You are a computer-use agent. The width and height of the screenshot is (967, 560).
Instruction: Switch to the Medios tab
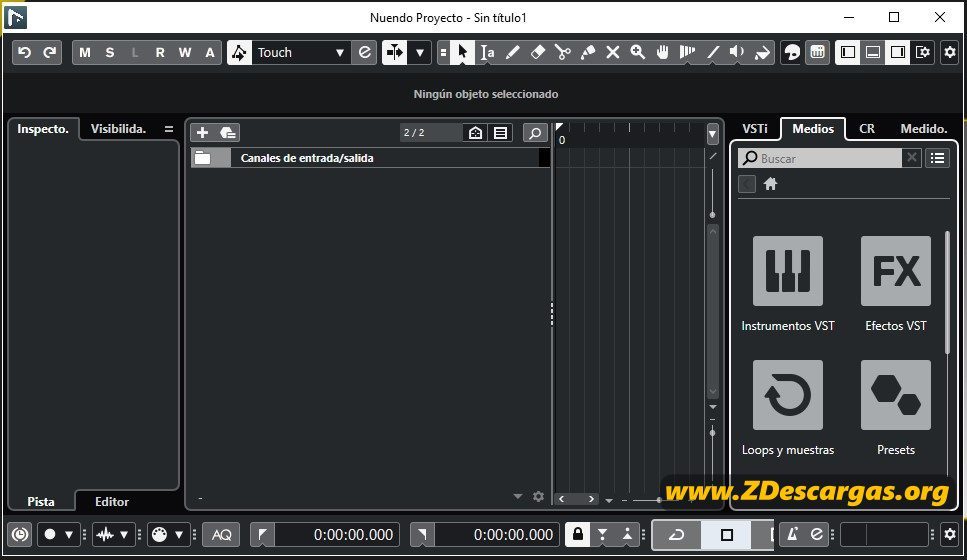[813, 129]
